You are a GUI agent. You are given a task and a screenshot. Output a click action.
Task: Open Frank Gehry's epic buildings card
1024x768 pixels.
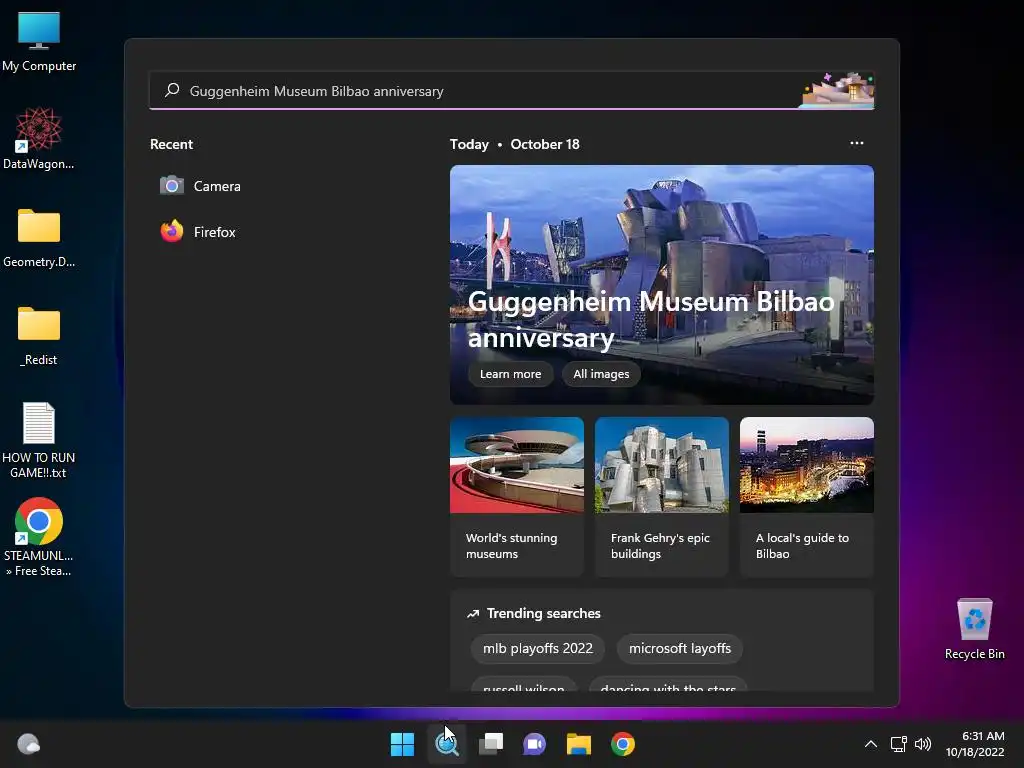pyautogui.click(x=662, y=496)
